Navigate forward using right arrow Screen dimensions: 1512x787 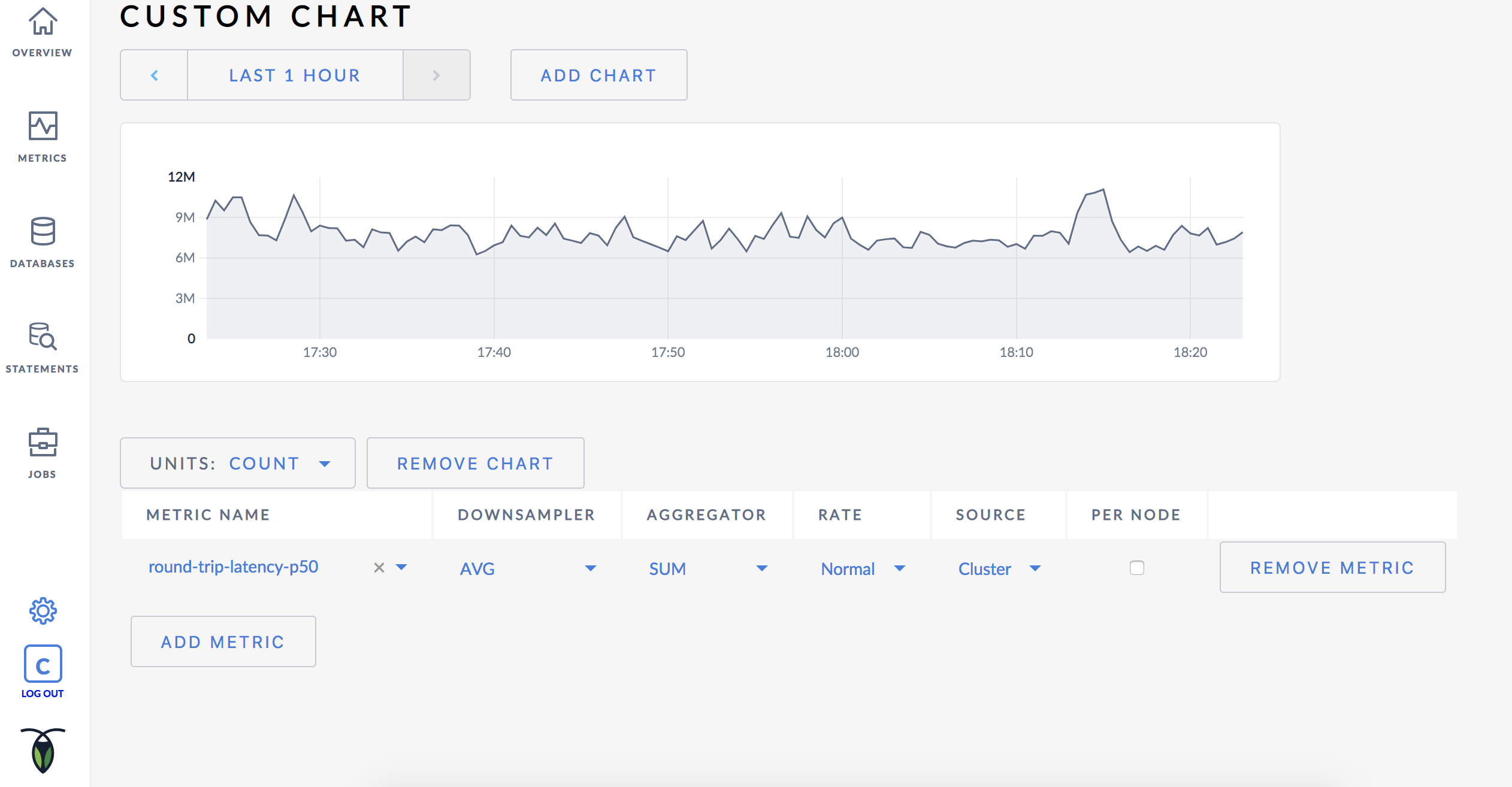coord(436,74)
